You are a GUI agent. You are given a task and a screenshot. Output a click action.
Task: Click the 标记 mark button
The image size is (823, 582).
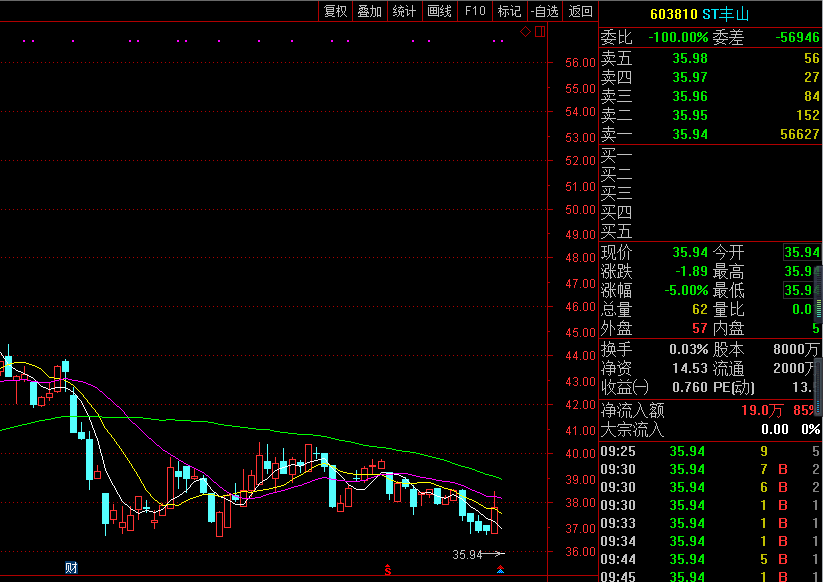pos(510,11)
